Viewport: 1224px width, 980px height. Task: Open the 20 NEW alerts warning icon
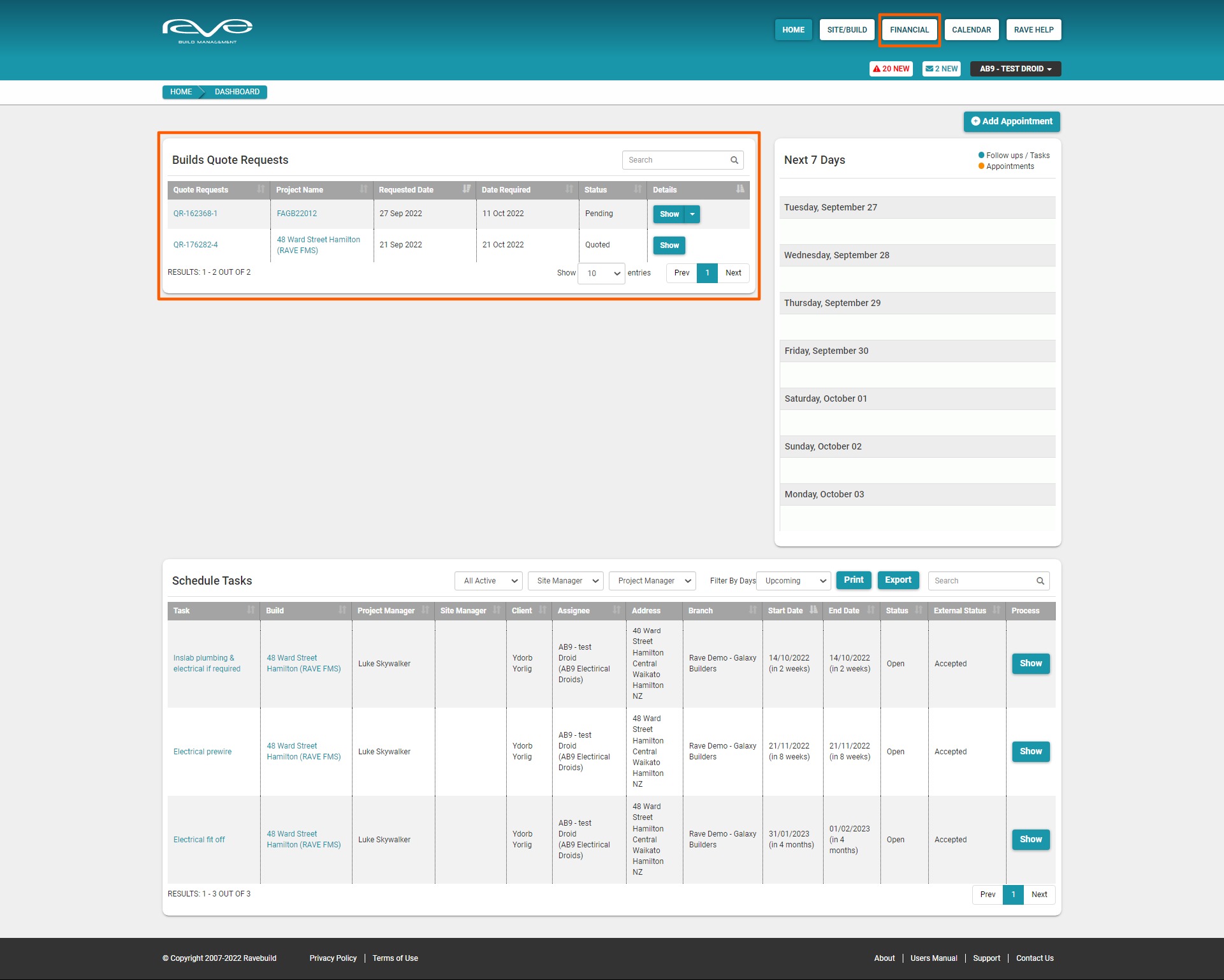tap(877, 69)
